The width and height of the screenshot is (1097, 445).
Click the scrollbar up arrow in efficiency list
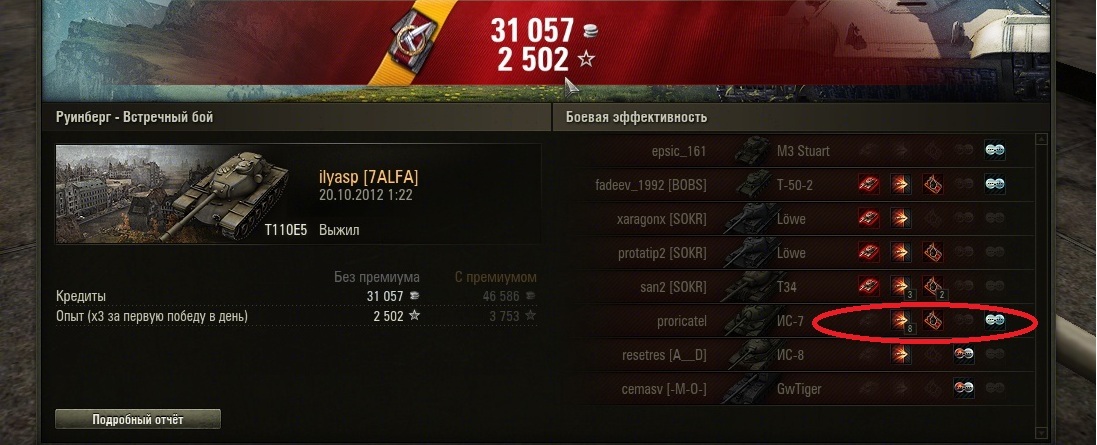(x=1042, y=140)
